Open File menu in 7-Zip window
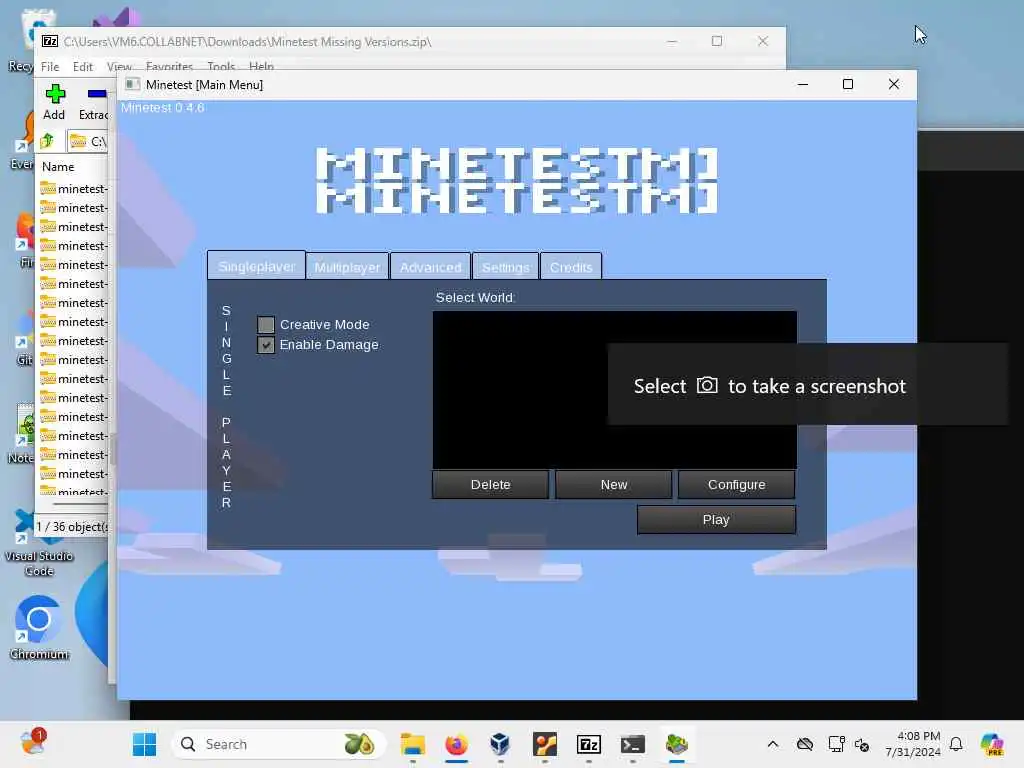1024x768 pixels. 50,67
